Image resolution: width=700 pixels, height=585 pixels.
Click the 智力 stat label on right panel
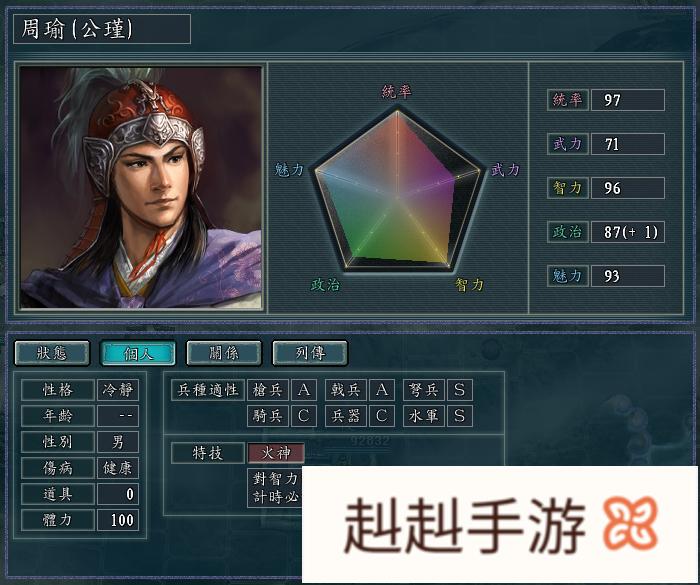(x=567, y=188)
